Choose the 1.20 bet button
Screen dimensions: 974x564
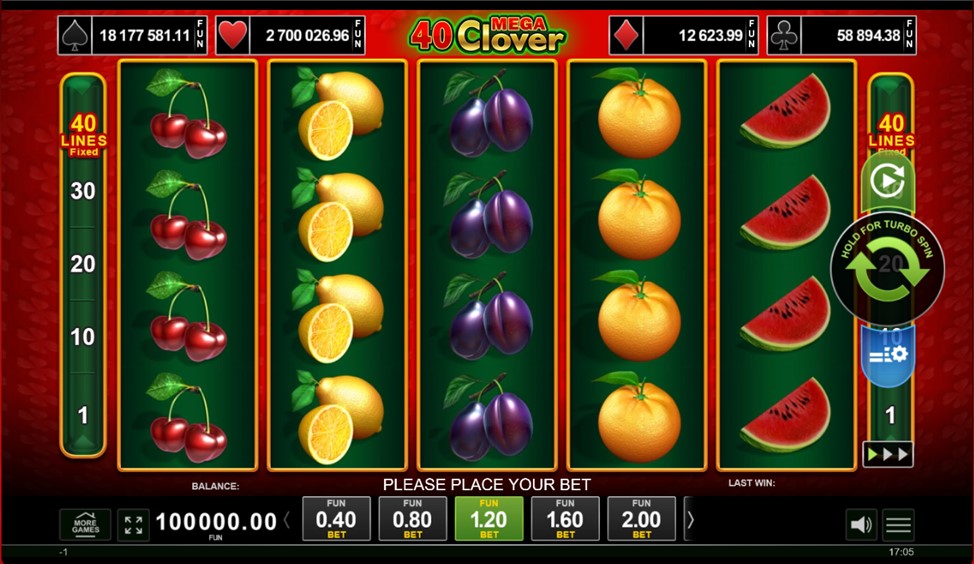[x=489, y=519]
